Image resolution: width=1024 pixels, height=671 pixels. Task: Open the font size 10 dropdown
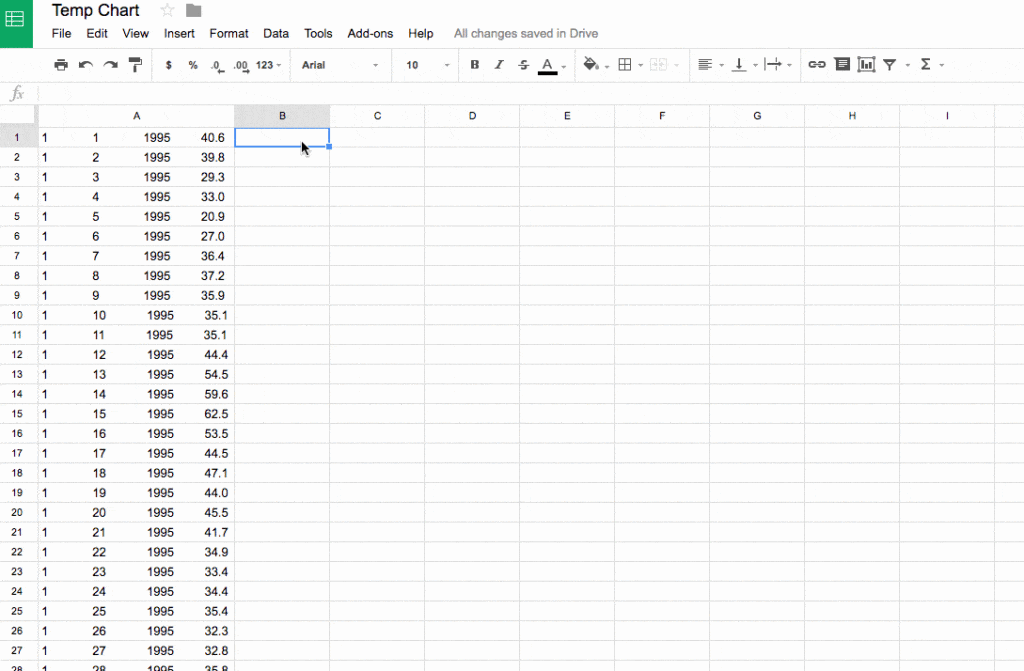(428, 65)
